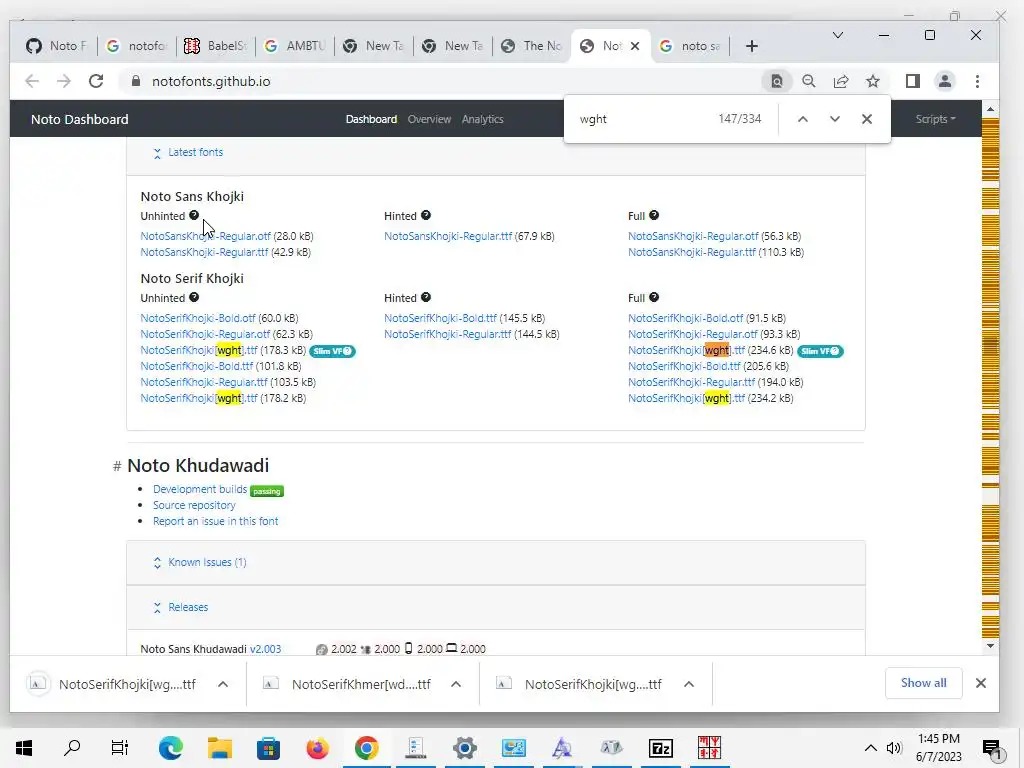
Task: Click help icon beside Unhinted under Noto Serif Khojki
Action: tap(194, 297)
